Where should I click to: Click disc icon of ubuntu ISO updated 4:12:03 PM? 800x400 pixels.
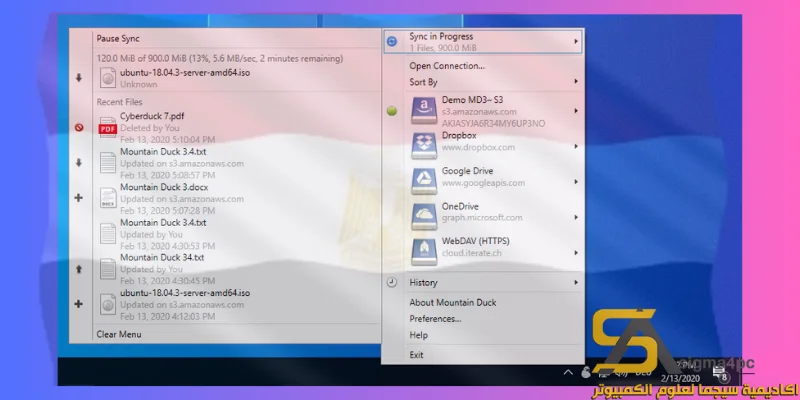click(108, 304)
